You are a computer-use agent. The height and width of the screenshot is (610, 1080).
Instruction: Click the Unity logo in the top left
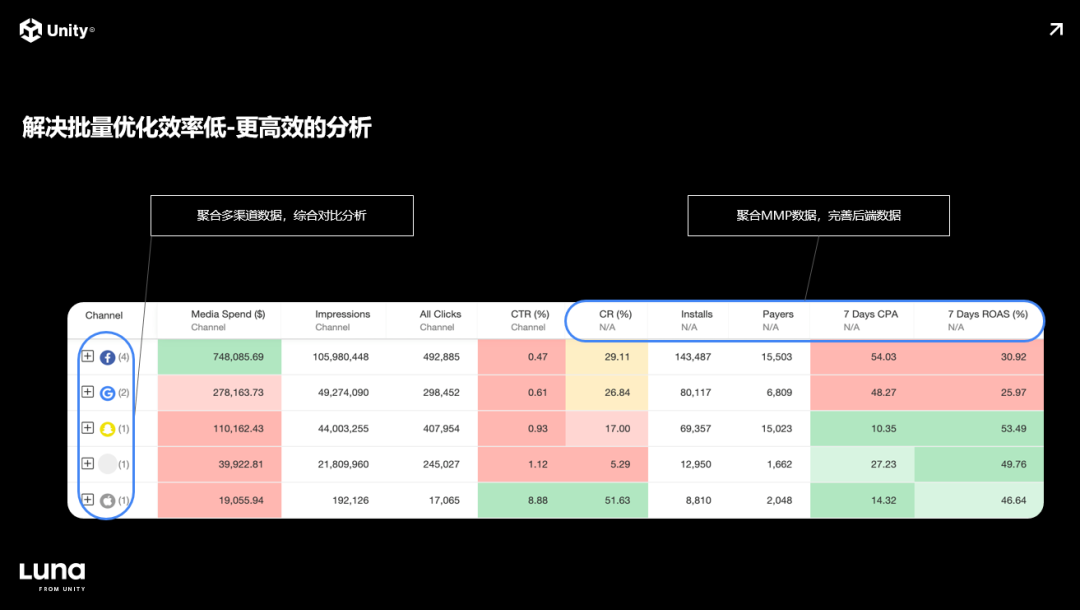(x=56, y=29)
